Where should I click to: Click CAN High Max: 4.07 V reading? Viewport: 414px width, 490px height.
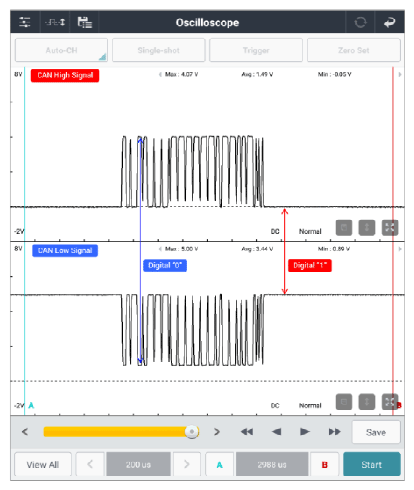click(182, 74)
